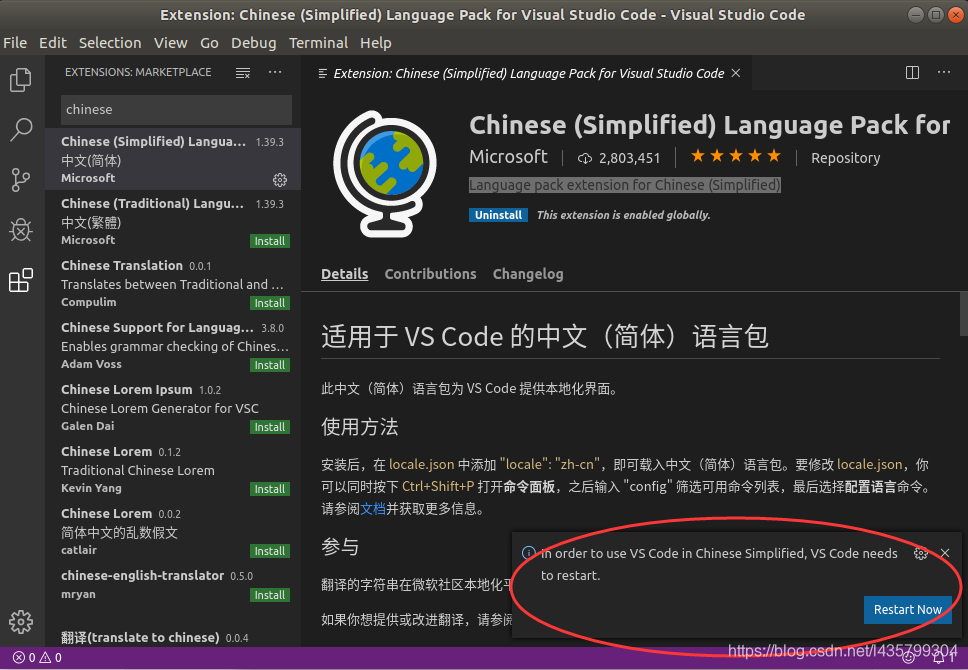Open the Go menu

click(209, 43)
